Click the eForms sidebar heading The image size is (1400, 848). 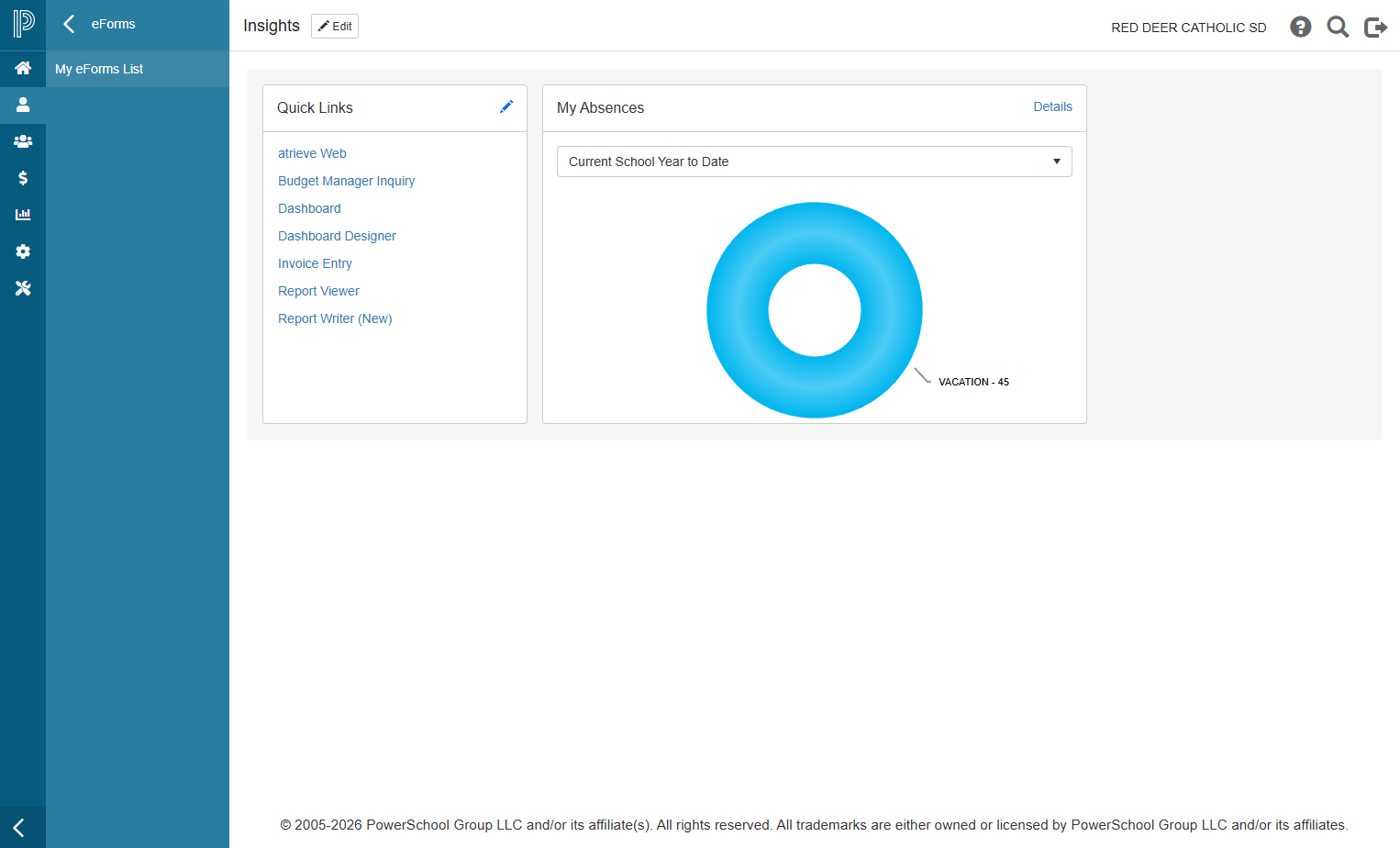(x=113, y=24)
